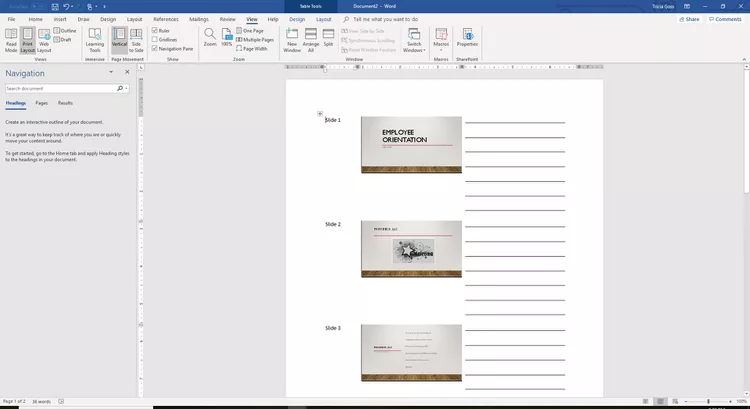Uncheck the Ruler checkbox
Screen dimensions: 750x409
[154, 30]
